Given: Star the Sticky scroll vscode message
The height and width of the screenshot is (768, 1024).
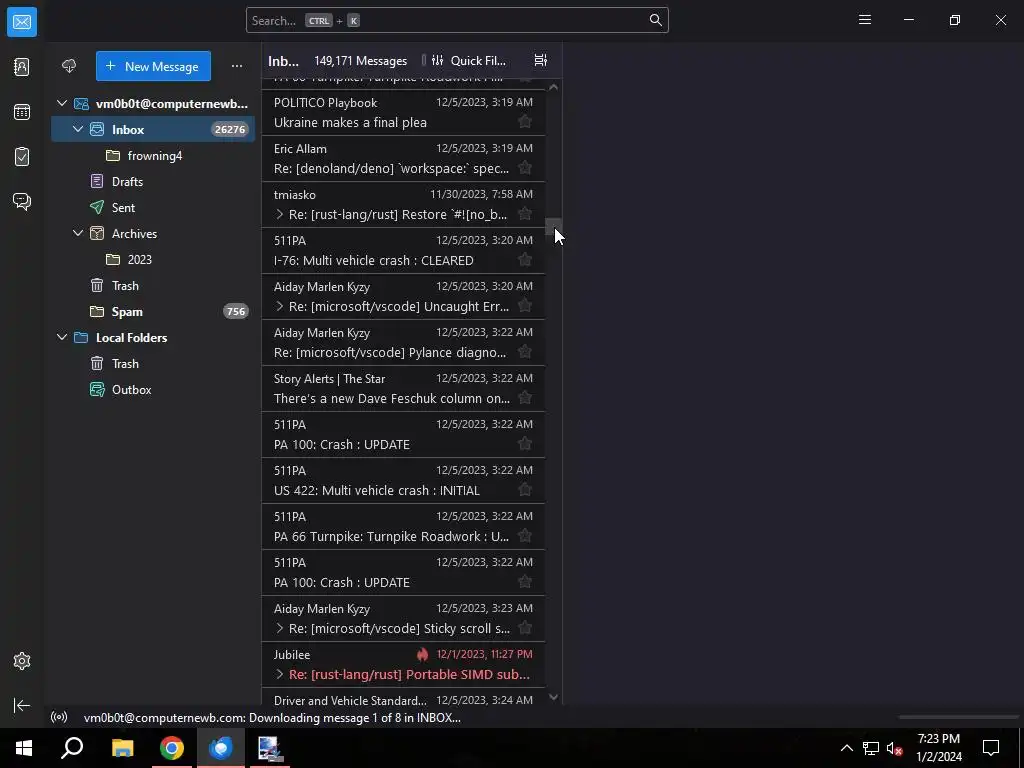Looking at the screenshot, I should click(524, 628).
